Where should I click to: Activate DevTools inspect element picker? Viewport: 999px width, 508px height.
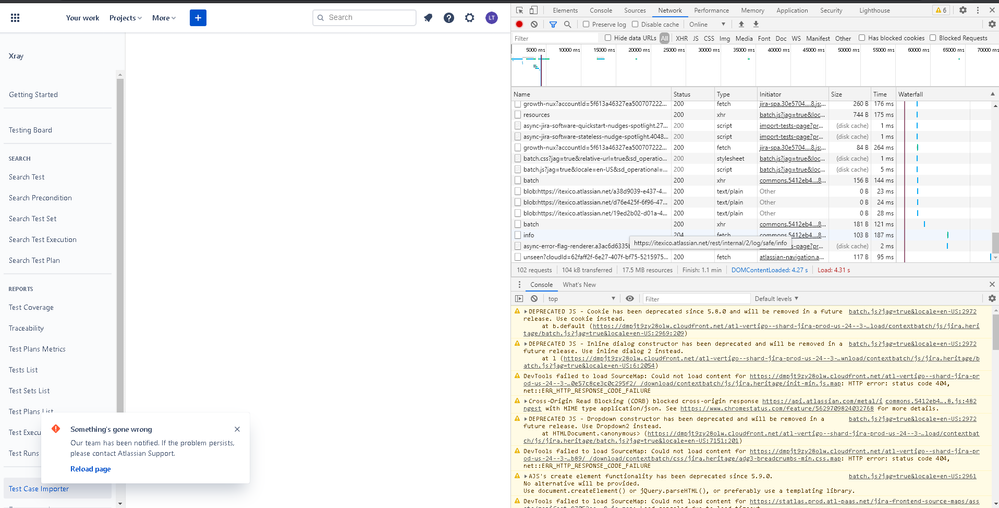pos(520,10)
